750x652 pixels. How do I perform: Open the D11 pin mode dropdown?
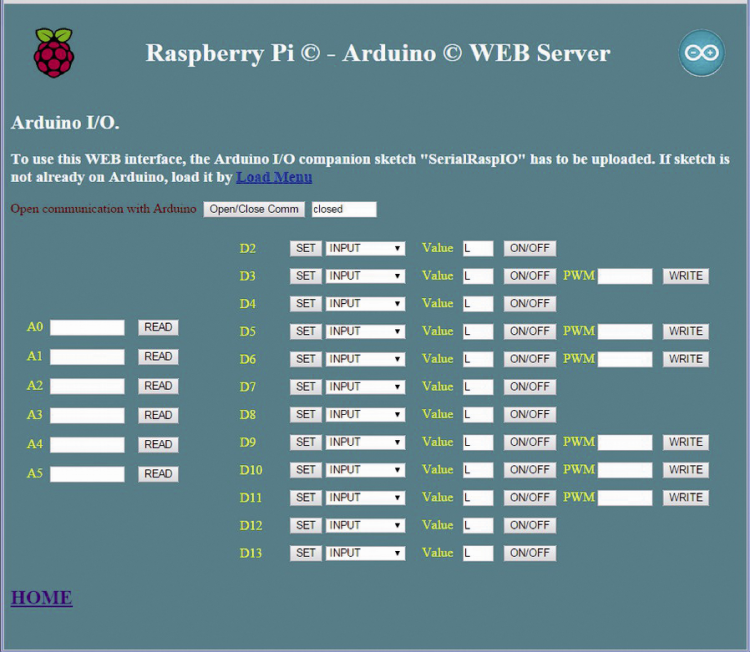click(x=365, y=498)
